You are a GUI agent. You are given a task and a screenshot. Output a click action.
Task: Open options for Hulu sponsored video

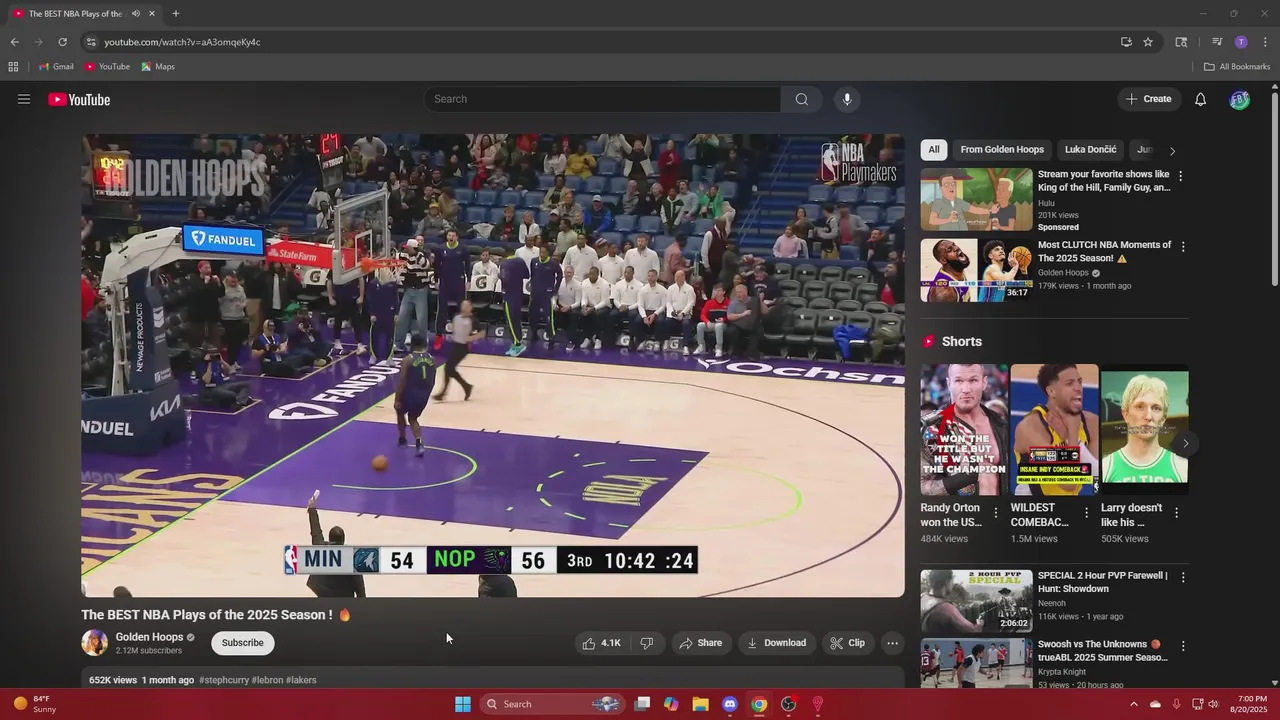[x=1180, y=176]
